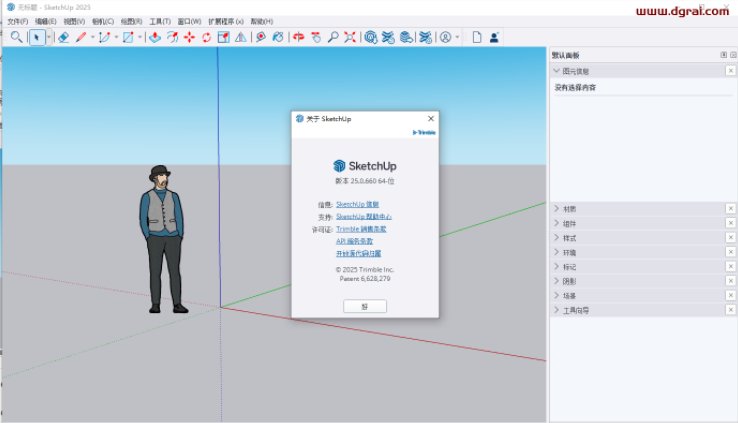
Task: Open the Extension Manager icon
Action: [425, 37]
